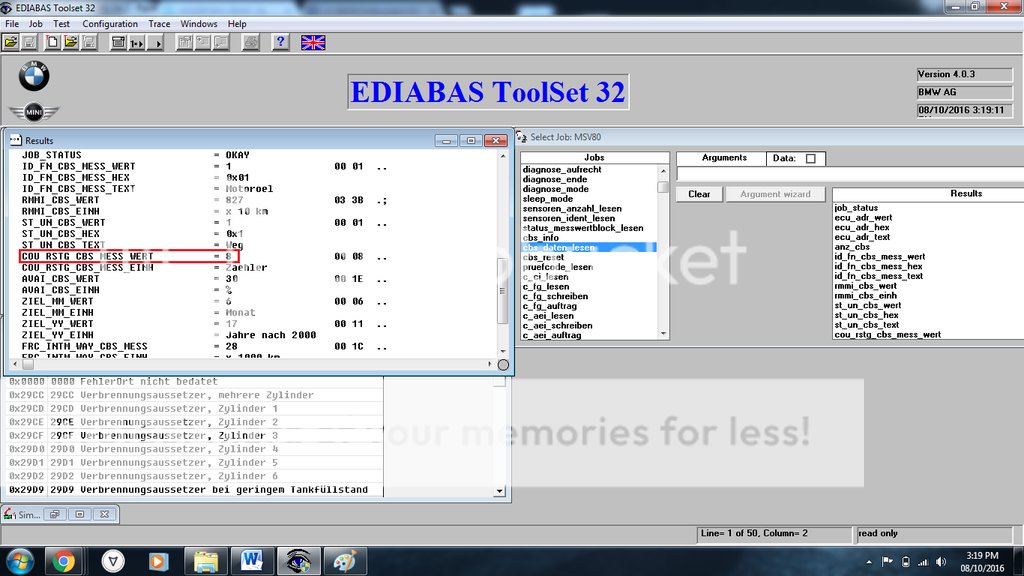This screenshot has height=576, width=1024.
Task: Click the MINI logo
Action: pyautogui.click(x=34, y=112)
